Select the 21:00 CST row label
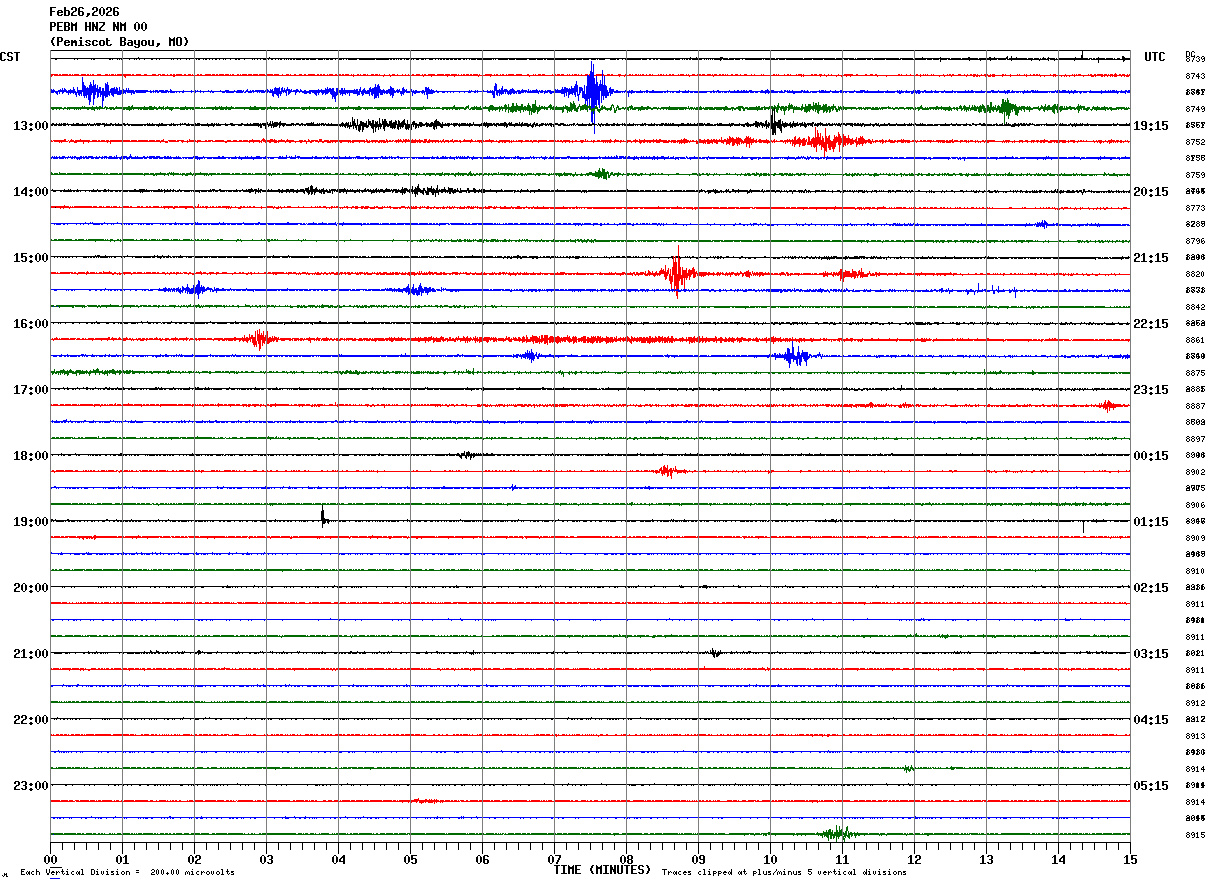This screenshot has width=1210, height=886. [30, 654]
